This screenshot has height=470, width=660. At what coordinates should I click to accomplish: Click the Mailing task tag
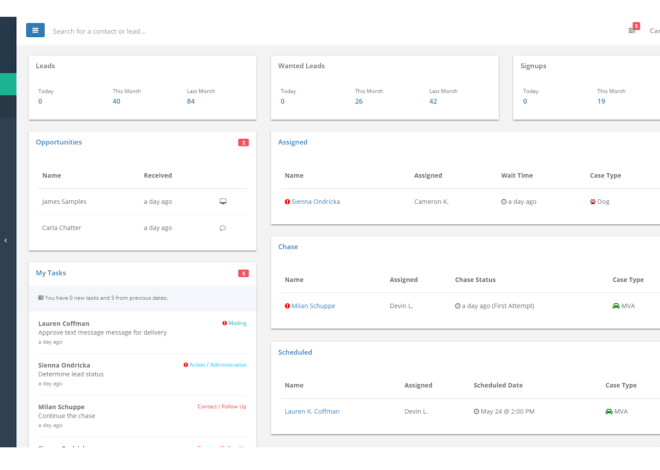click(x=237, y=323)
